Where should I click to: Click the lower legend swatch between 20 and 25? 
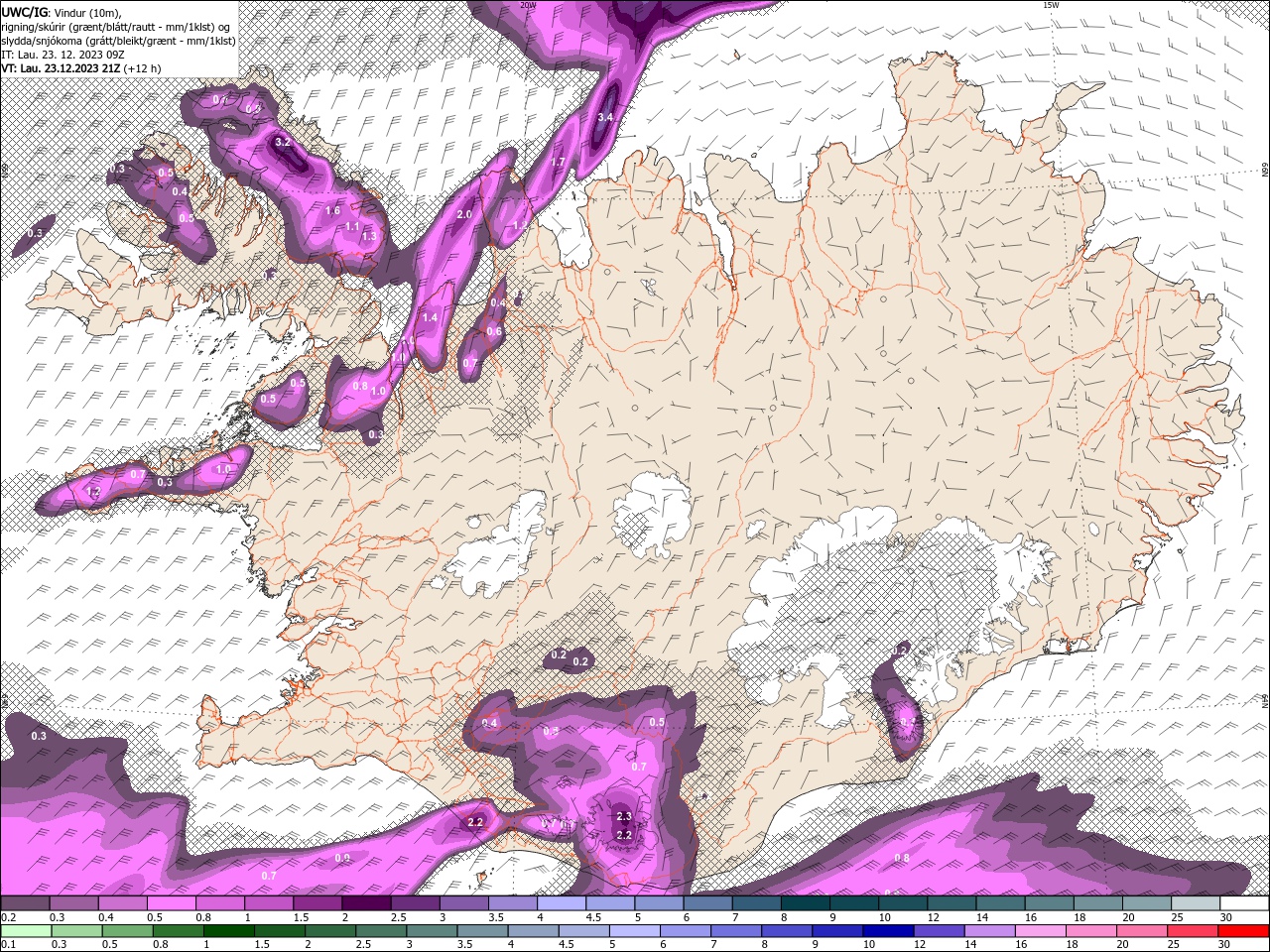(1142, 931)
